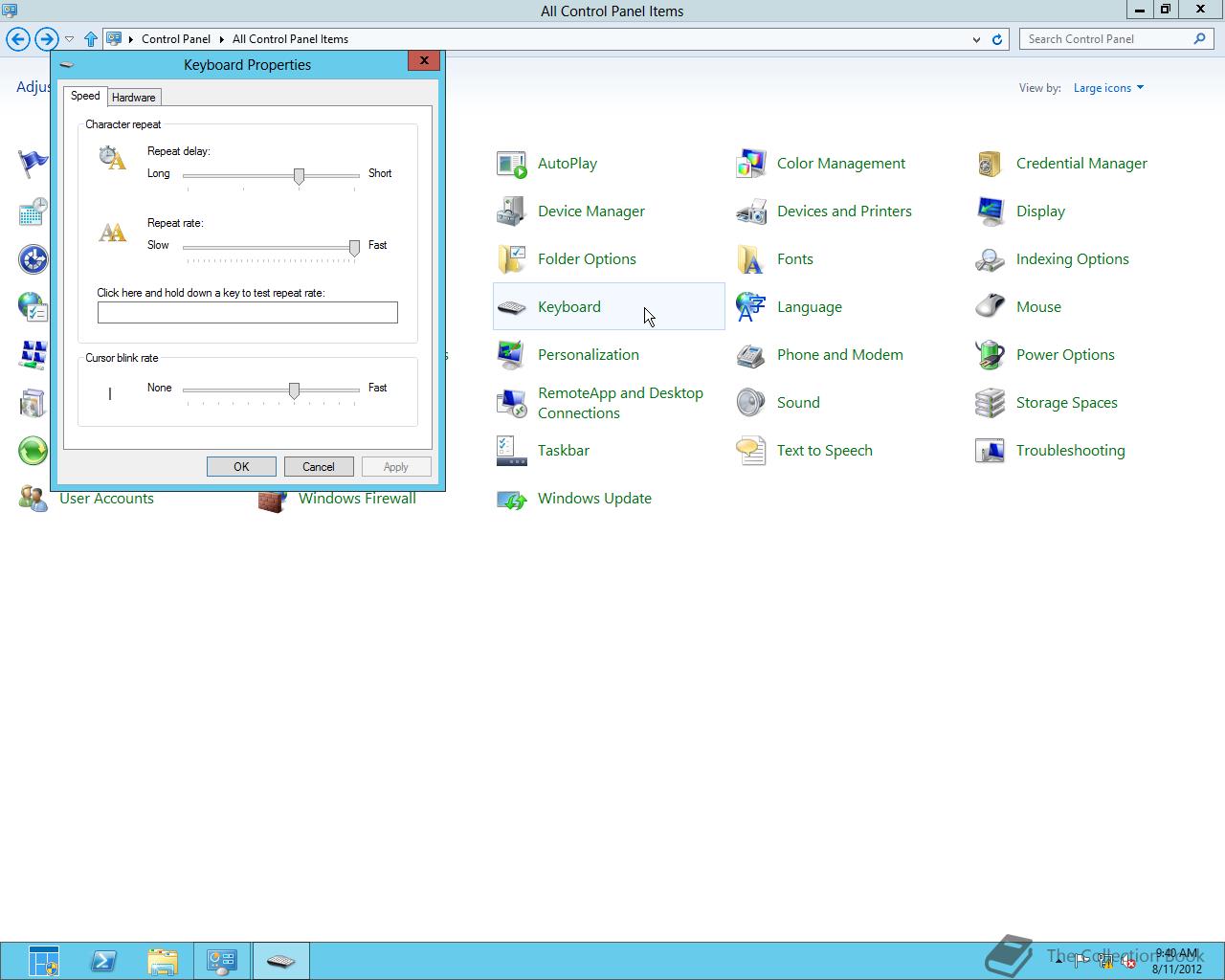Click the Cursor blink rate slider thumb
This screenshot has width=1225, height=980.
[x=294, y=390]
